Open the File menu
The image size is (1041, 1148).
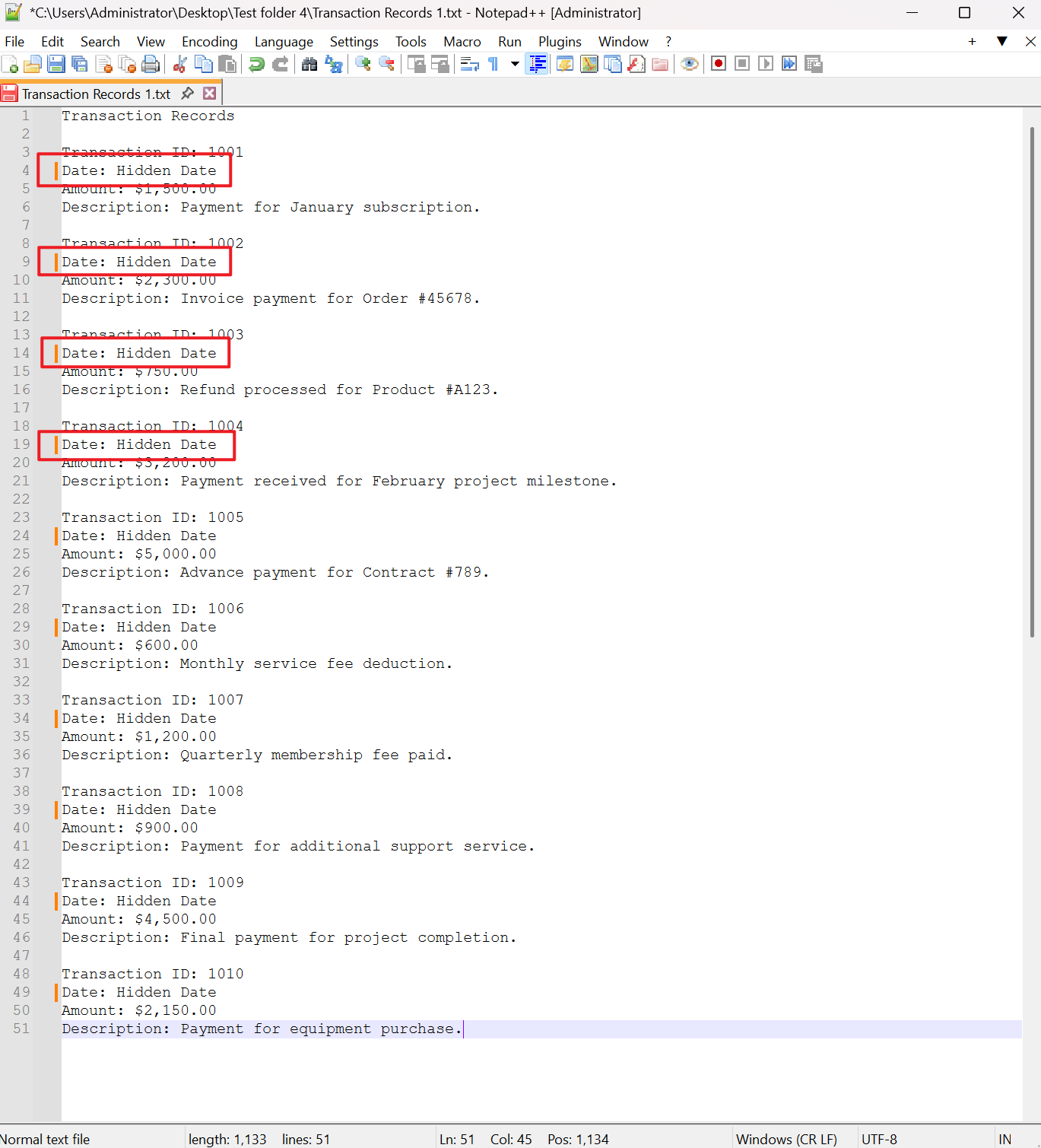pyautogui.click(x=14, y=42)
